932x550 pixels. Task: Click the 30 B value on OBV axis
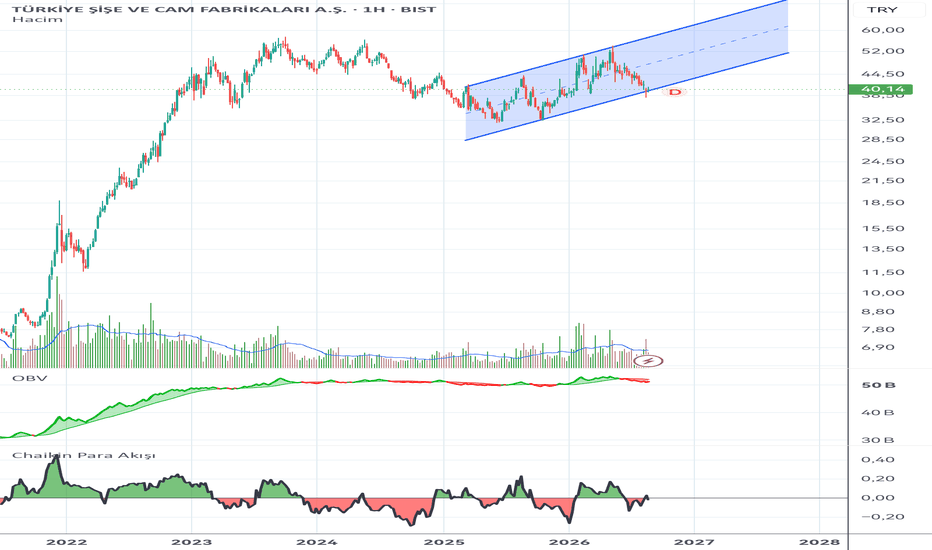[877, 440]
